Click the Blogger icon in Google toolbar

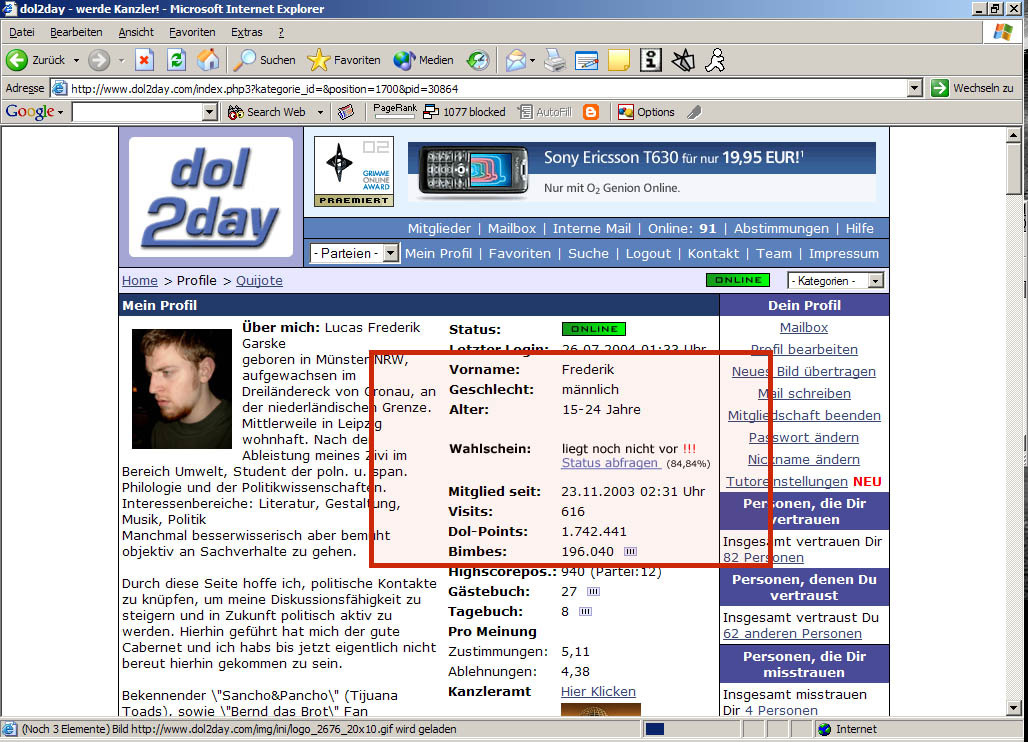[x=591, y=112]
